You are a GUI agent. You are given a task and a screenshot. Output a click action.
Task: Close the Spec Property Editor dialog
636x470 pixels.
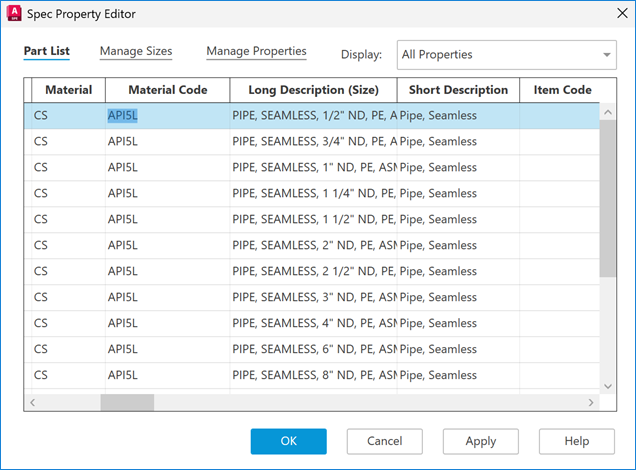click(612, 15)
